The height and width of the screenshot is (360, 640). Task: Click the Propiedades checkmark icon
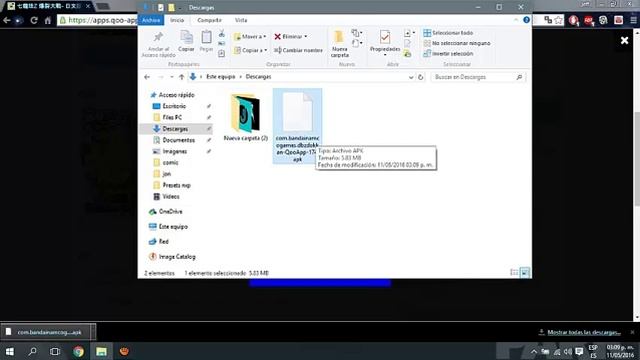click(384, 37)
